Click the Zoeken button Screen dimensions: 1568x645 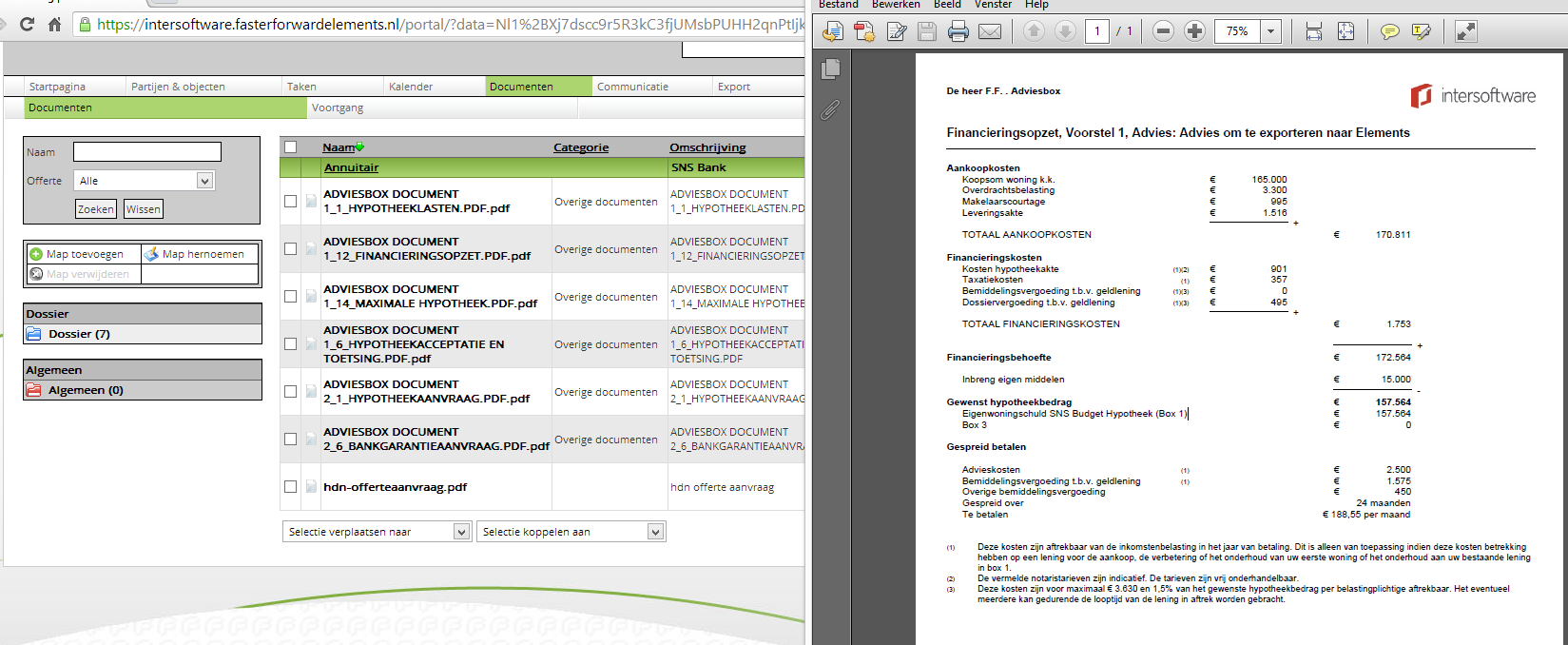coord(96,209)
